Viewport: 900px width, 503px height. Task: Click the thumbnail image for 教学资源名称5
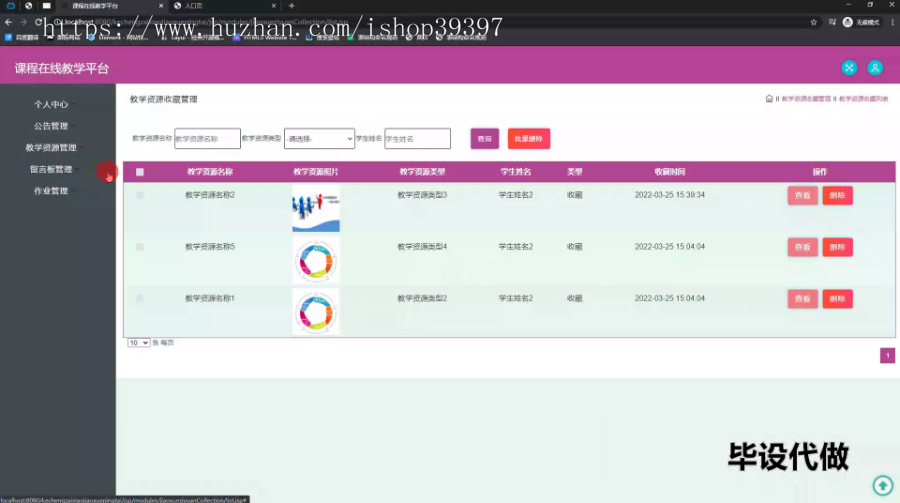pos(316,260)
